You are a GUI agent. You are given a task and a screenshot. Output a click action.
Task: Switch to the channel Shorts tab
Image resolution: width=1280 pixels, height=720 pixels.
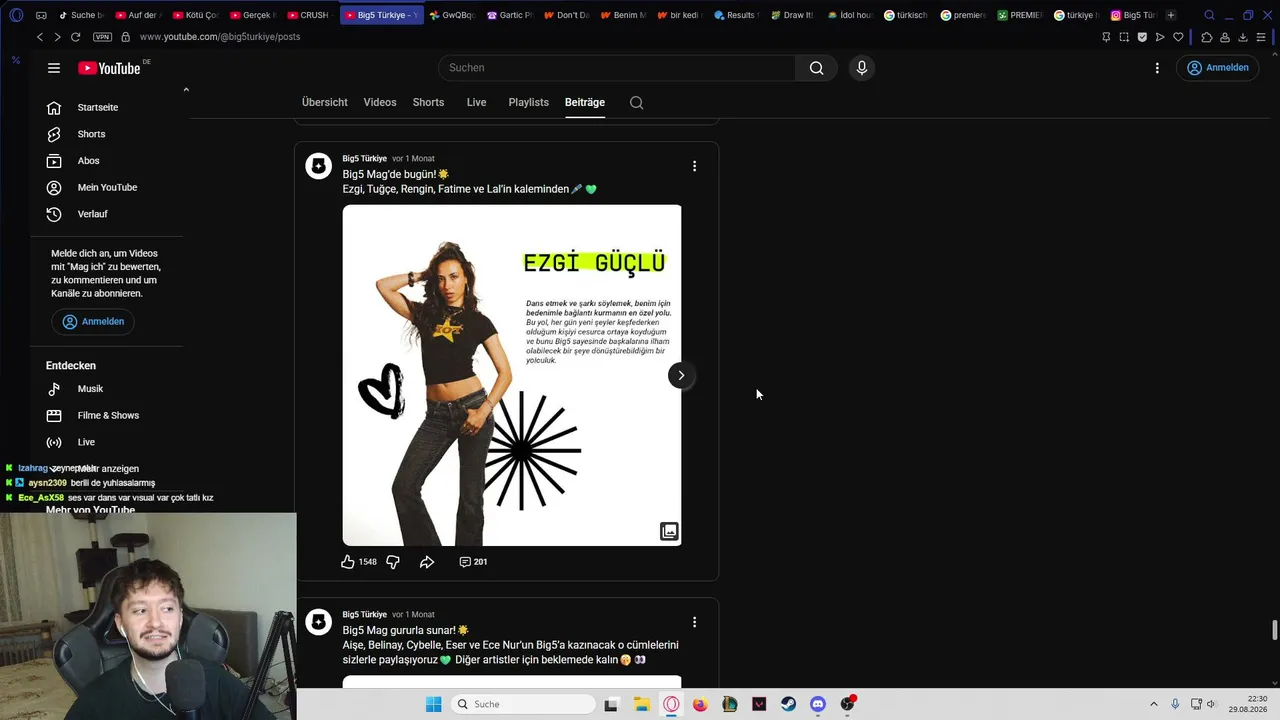[x=428, y=102]
